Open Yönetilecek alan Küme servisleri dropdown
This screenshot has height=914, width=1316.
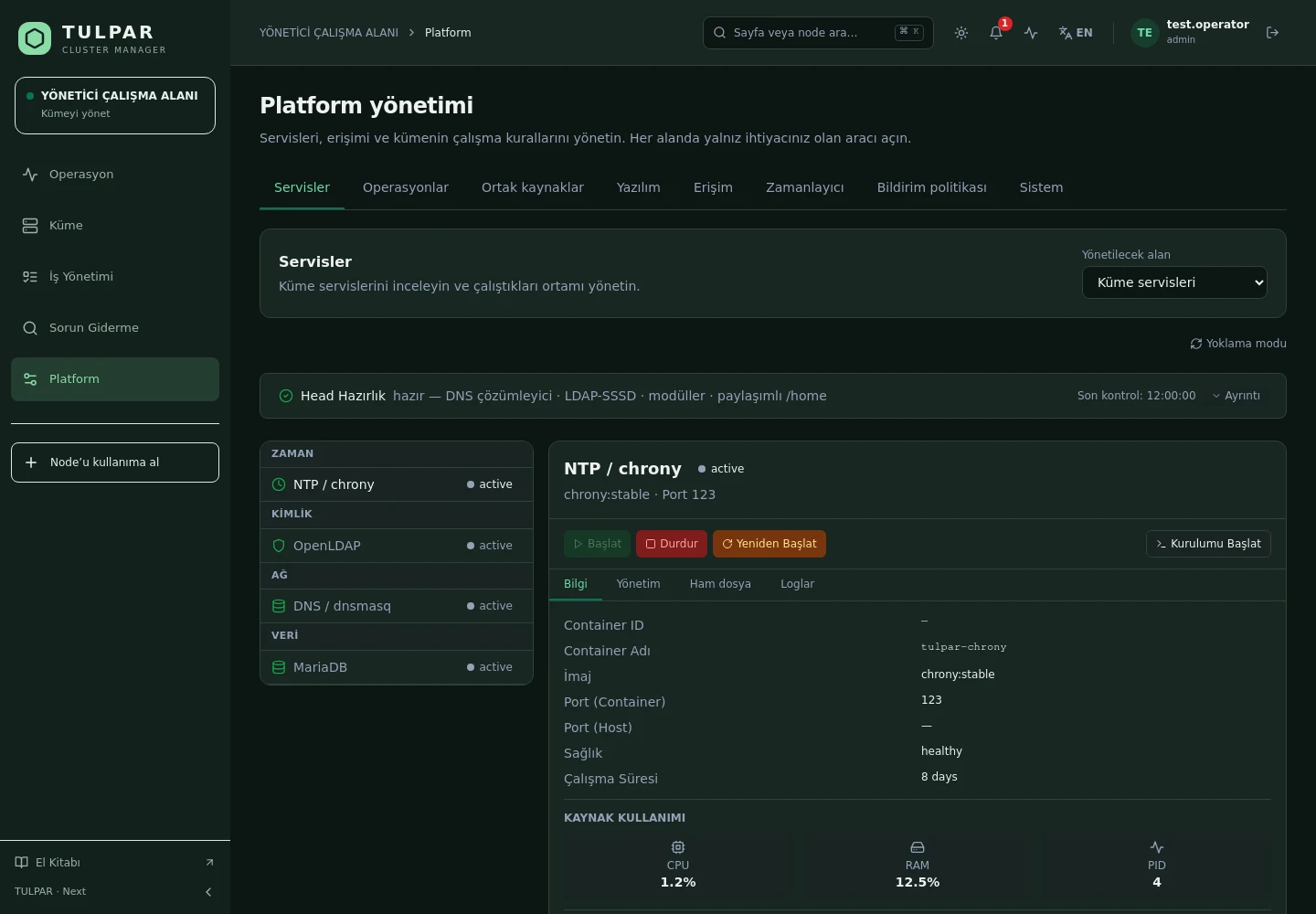pos(1174,282)
